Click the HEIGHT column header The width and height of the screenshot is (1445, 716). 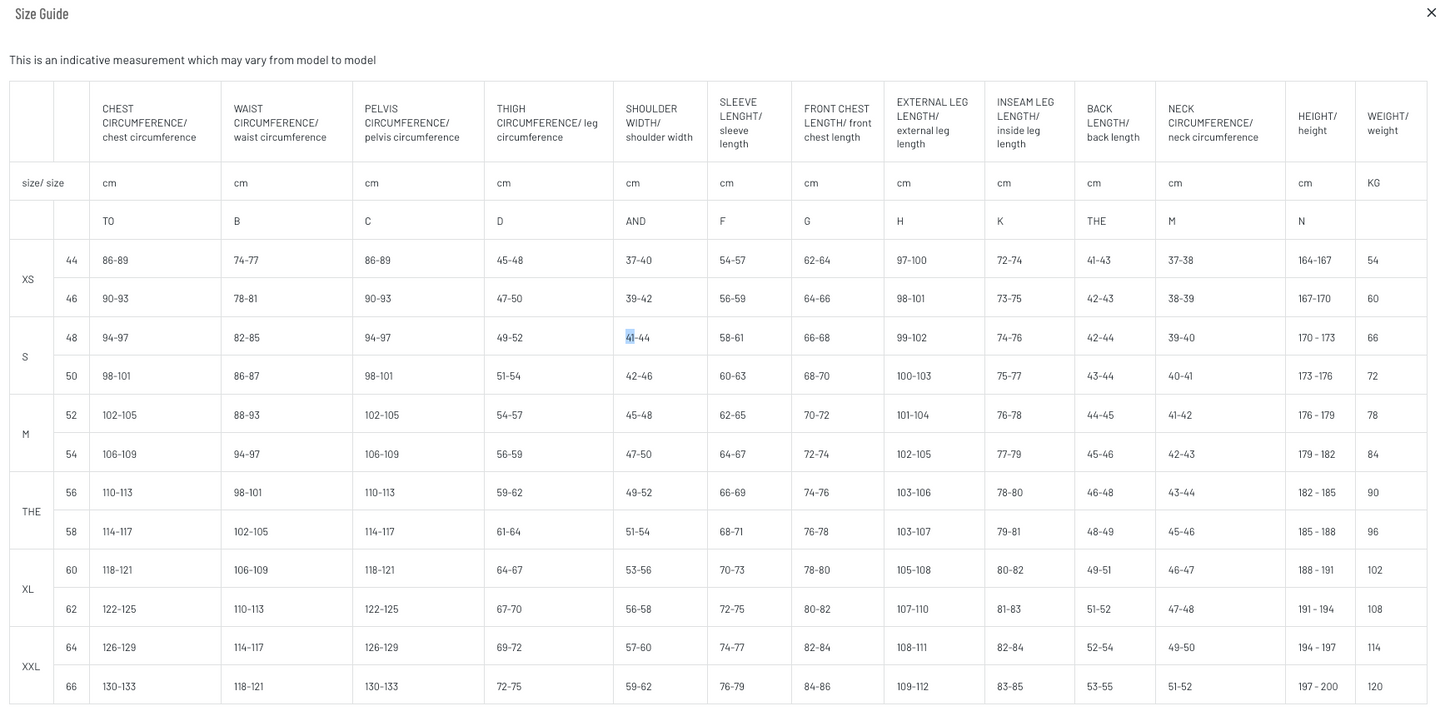click(x=1317, y=123)
